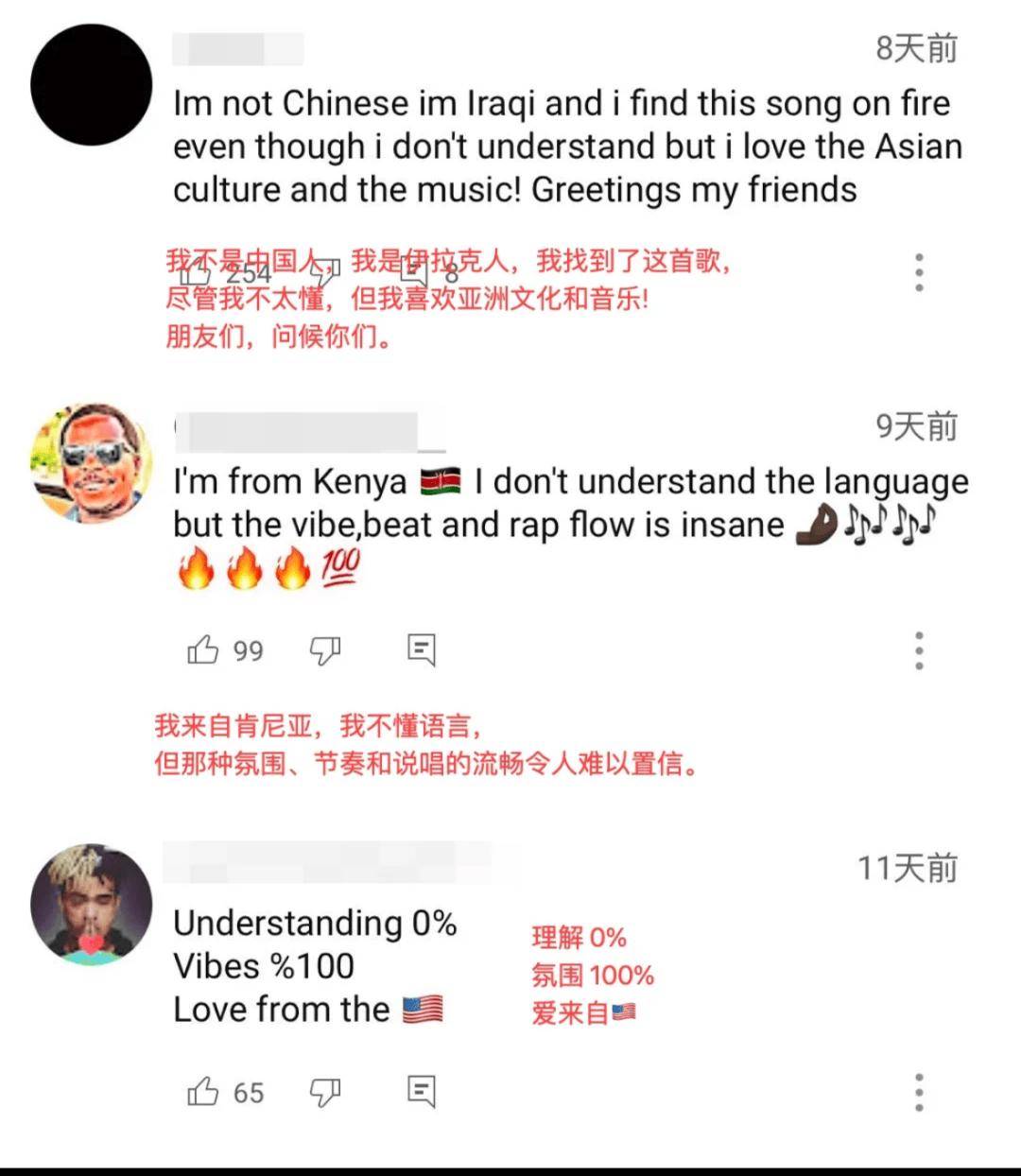
Task: Open replies on the Iraqi comment
Action: [414, 272]
